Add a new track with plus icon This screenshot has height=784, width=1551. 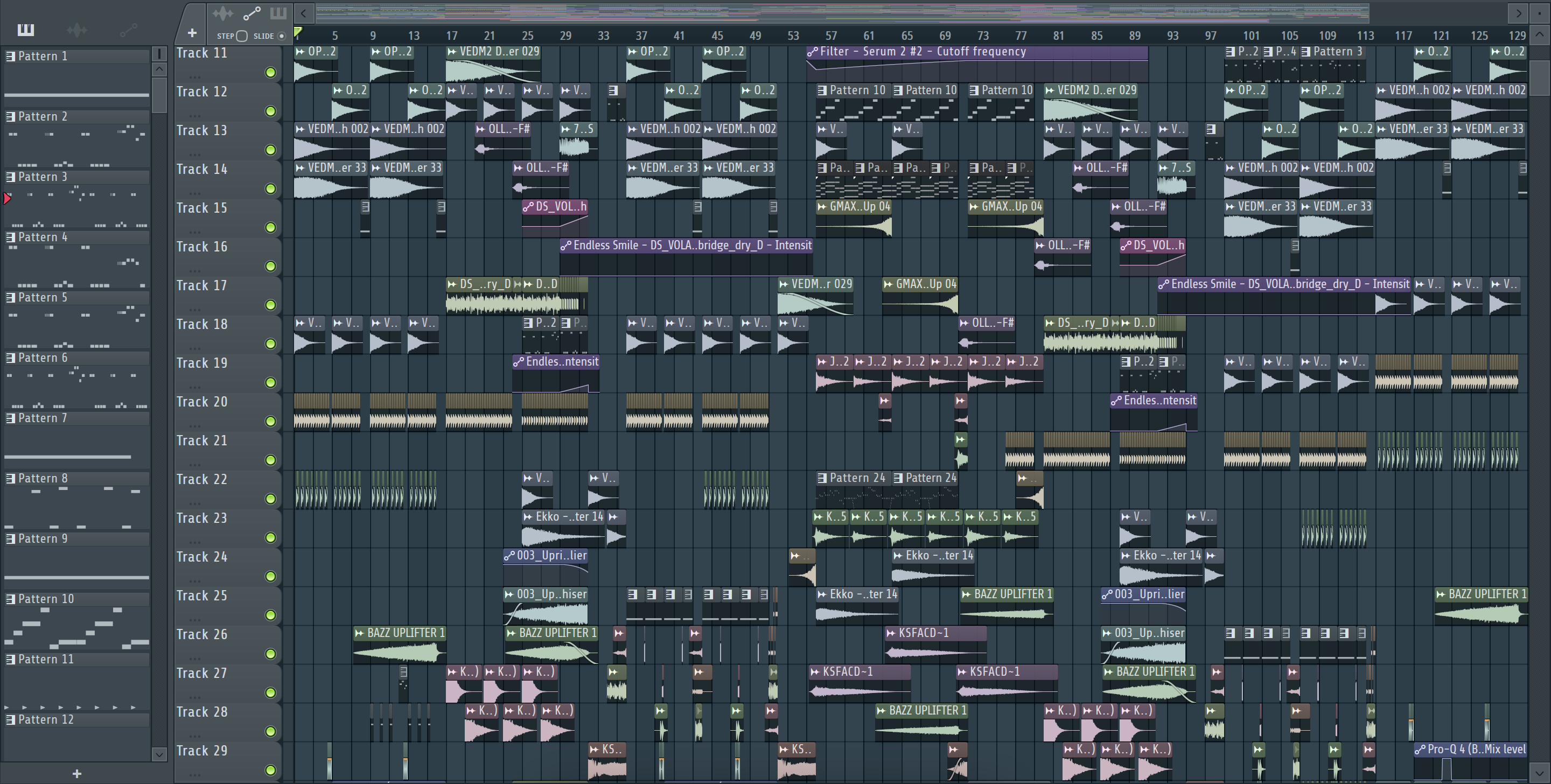pyautogui.click(x=192, y=32)
